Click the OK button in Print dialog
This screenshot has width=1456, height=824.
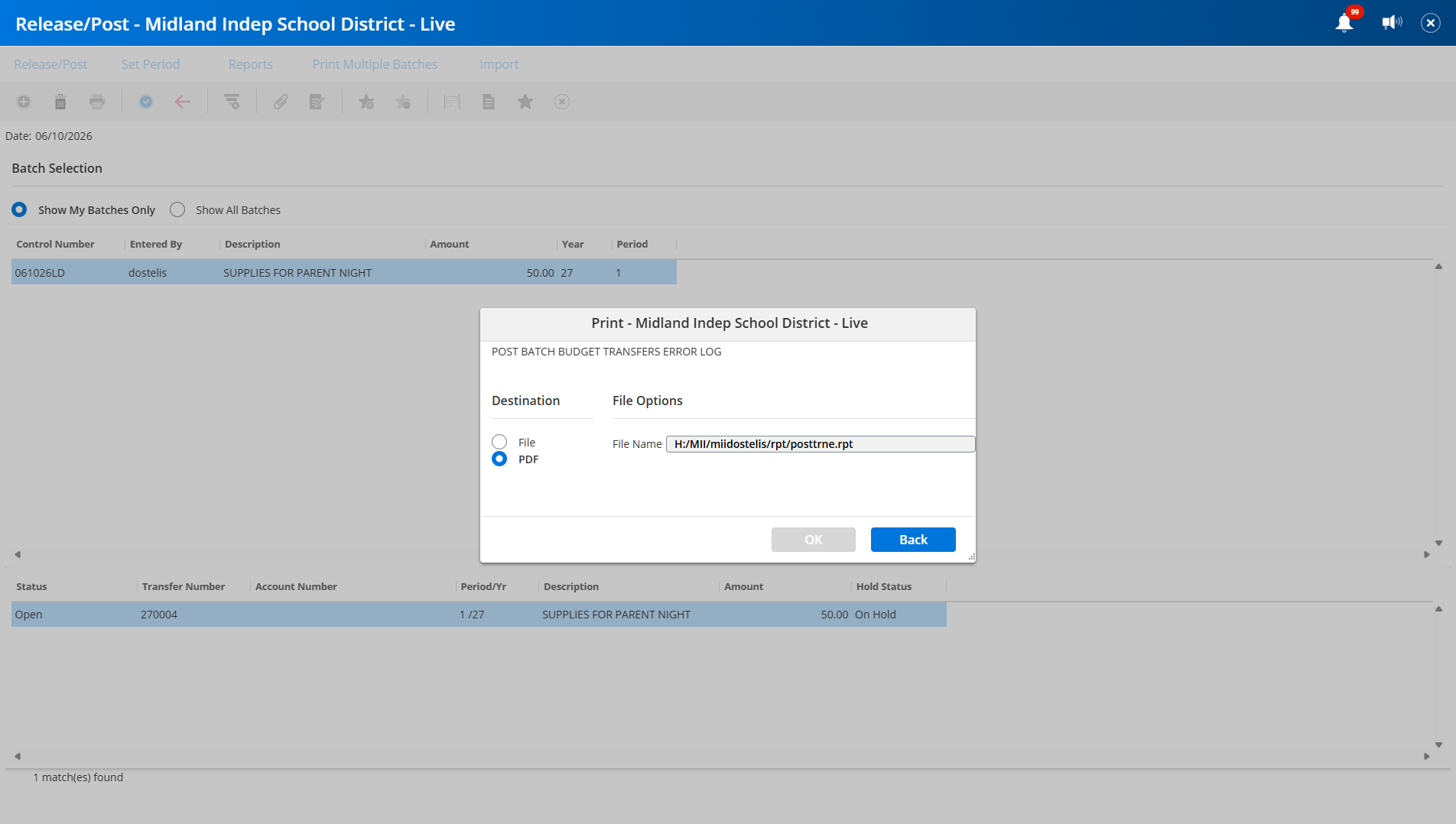(814, 540)
